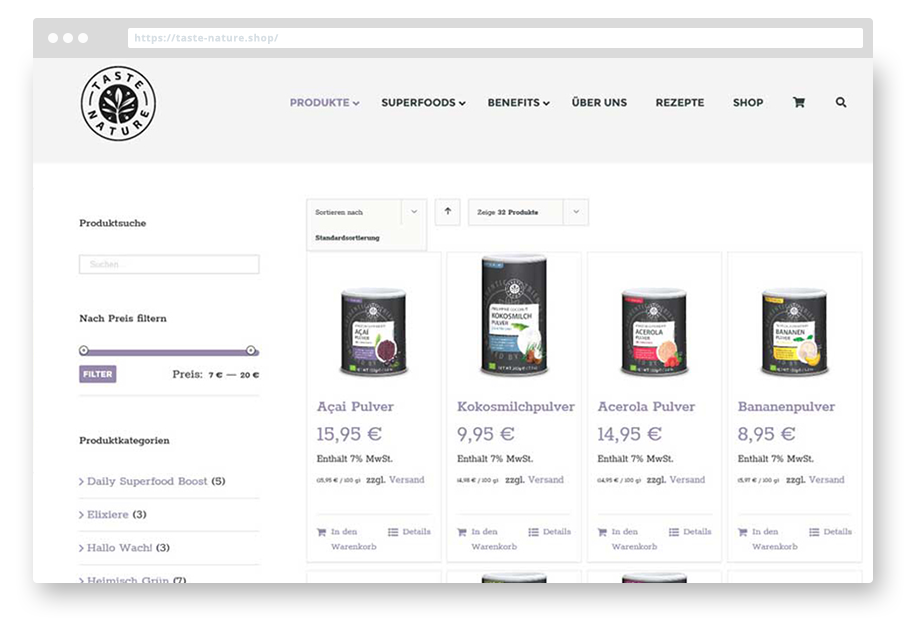Click the price range slider track

tap(169, 352)
